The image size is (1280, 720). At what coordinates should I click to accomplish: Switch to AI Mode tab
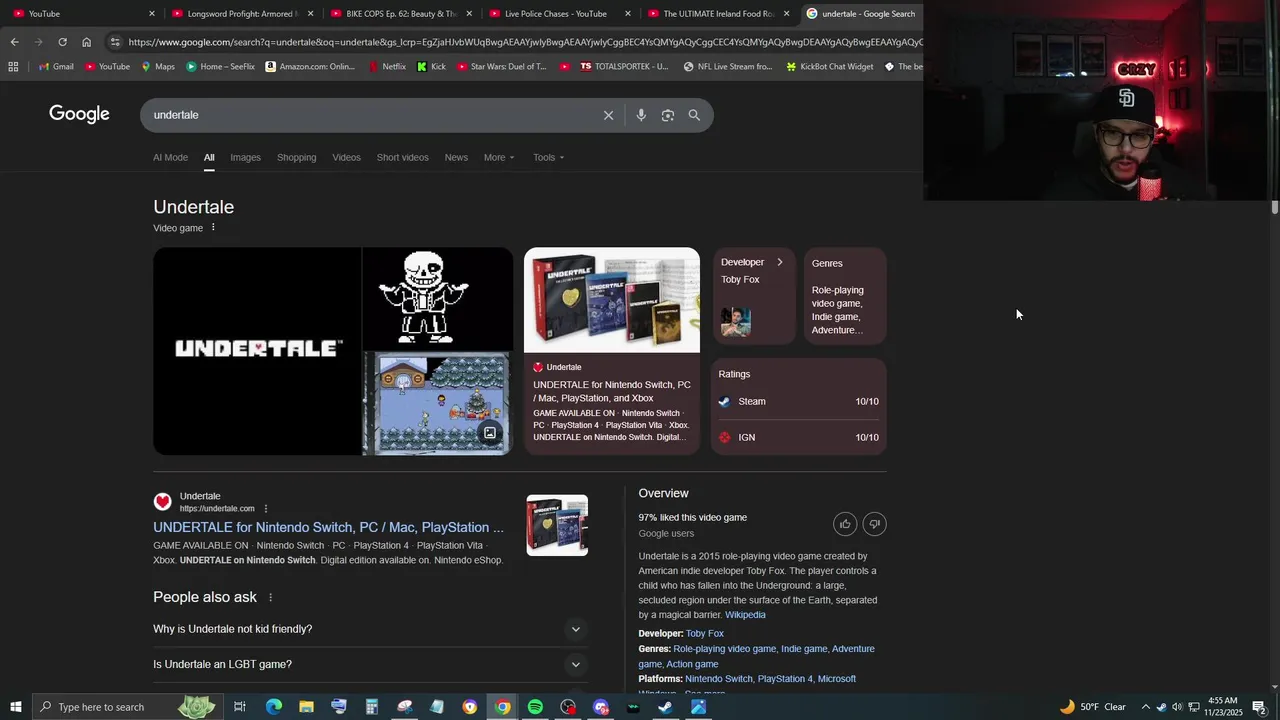(x=170, y=157)
